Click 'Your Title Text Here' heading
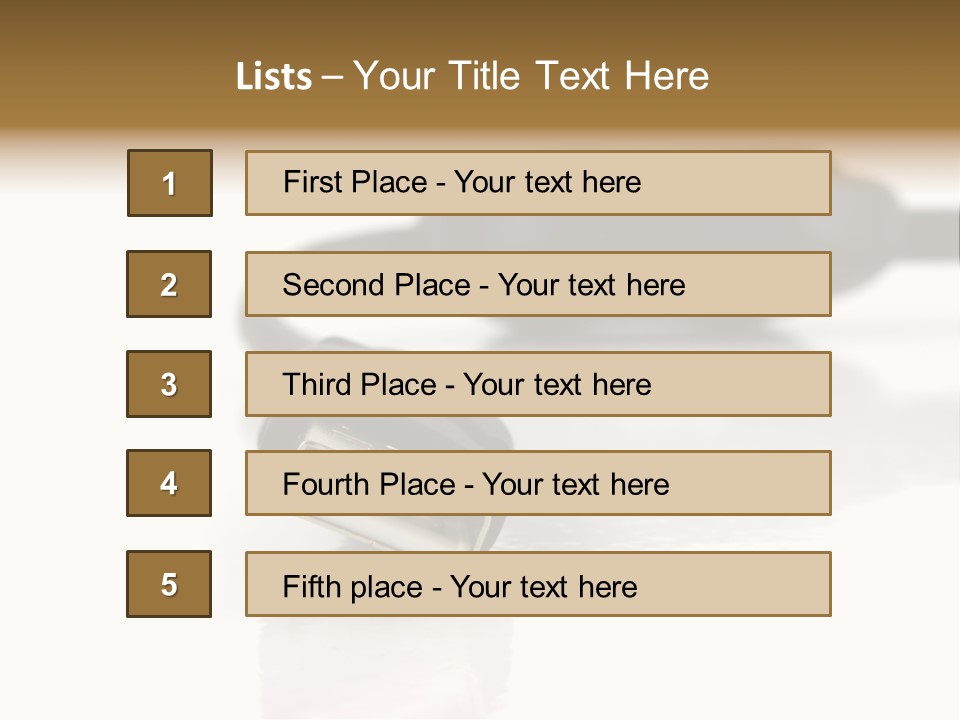 pyautogui.click(x=531, y=76)
